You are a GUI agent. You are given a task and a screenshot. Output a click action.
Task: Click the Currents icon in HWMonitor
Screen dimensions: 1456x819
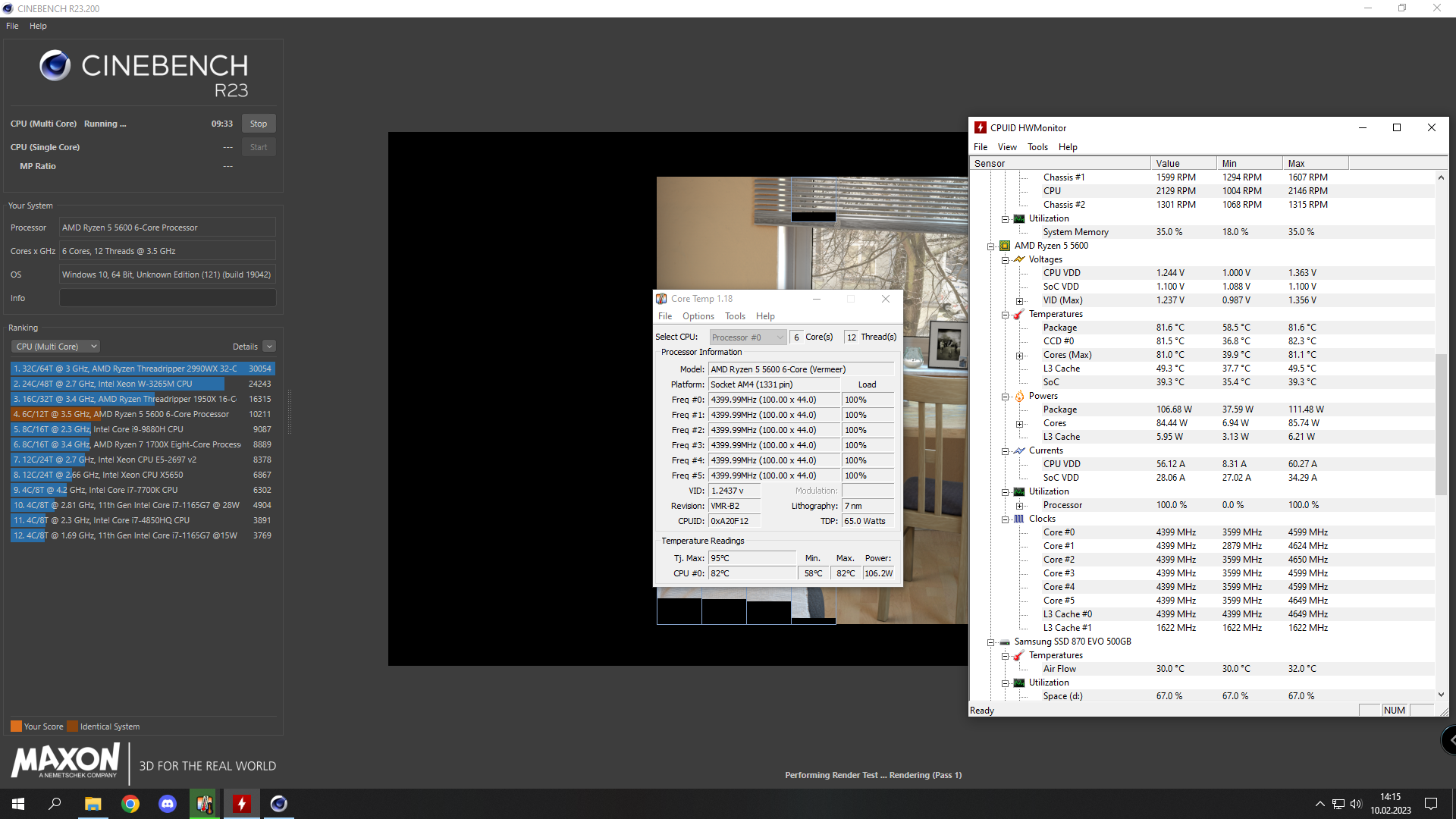1018,450
